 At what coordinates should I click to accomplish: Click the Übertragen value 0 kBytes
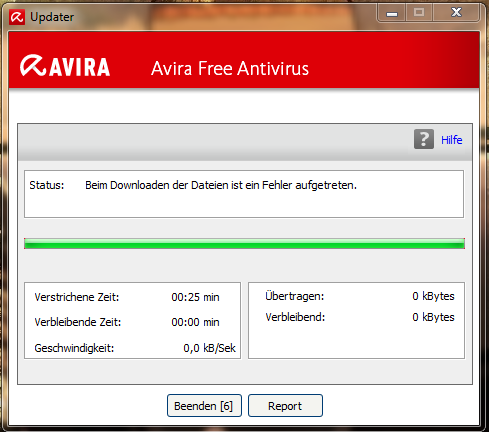click(433, 296)
